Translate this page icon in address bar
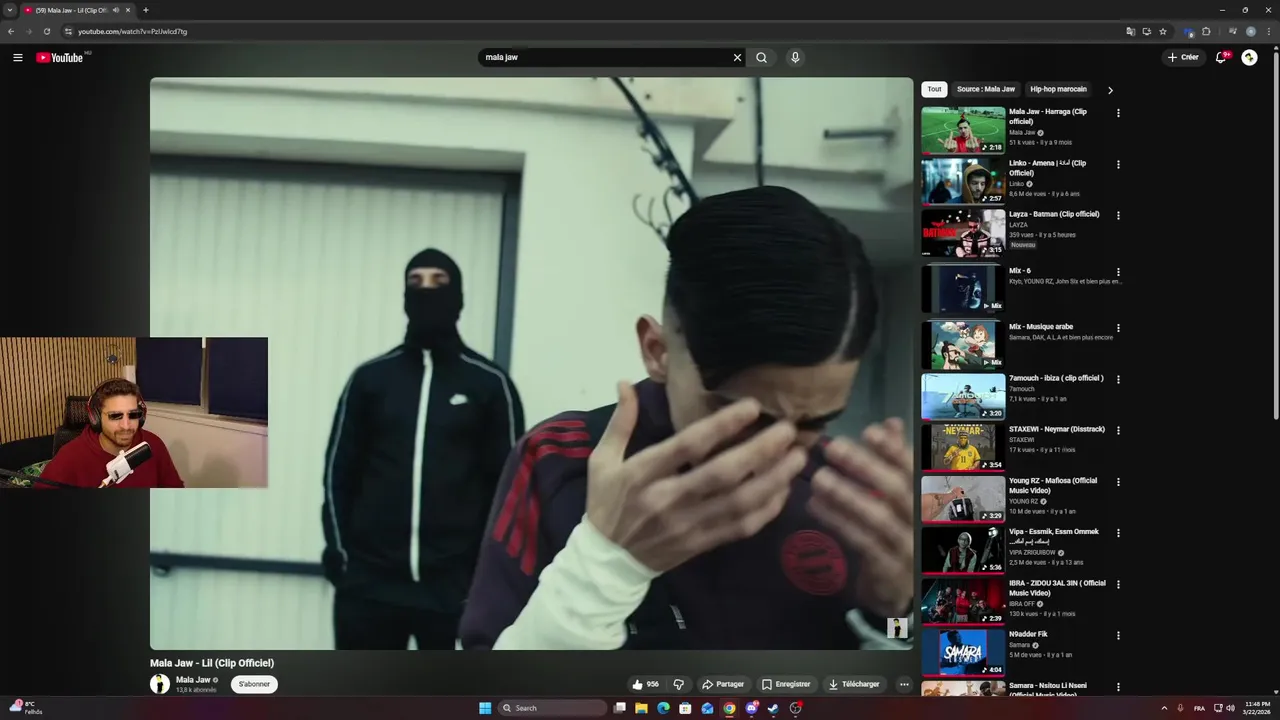Screen dimensions: 1280x720 point(1131,31)
